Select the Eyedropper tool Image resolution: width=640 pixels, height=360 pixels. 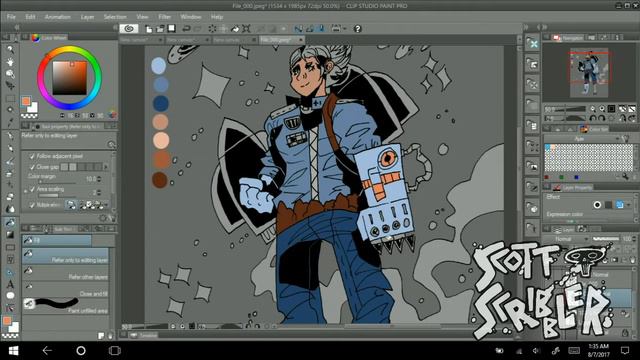pos(10,122)
